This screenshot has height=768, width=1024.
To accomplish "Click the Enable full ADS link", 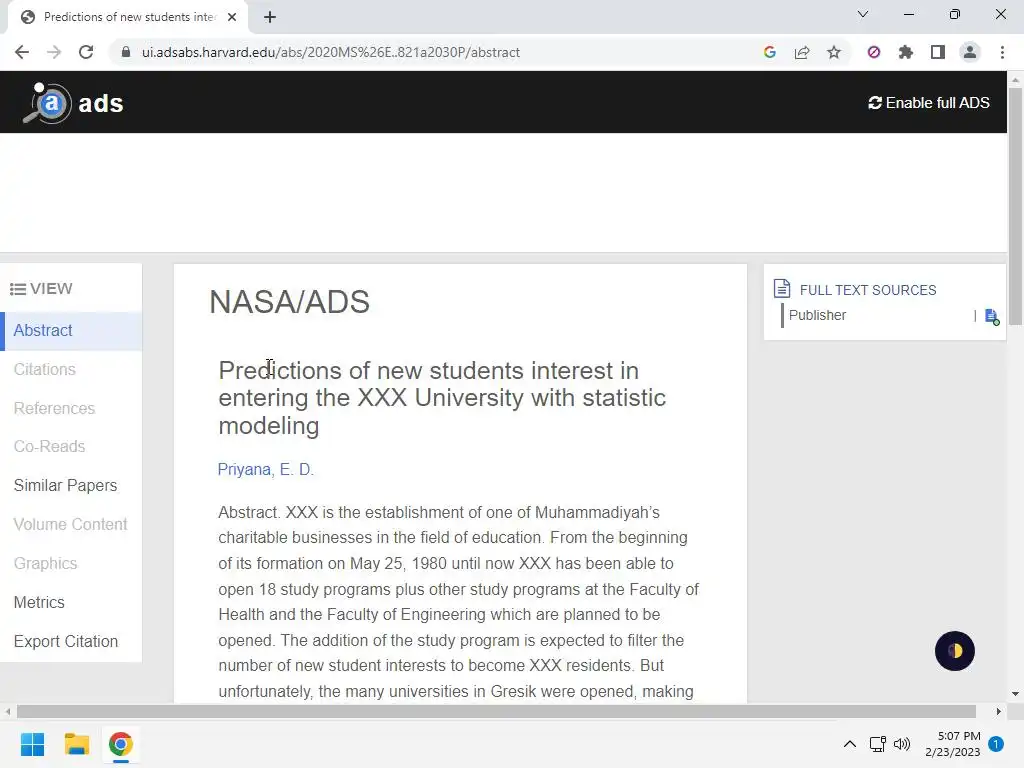I will 929,103.
